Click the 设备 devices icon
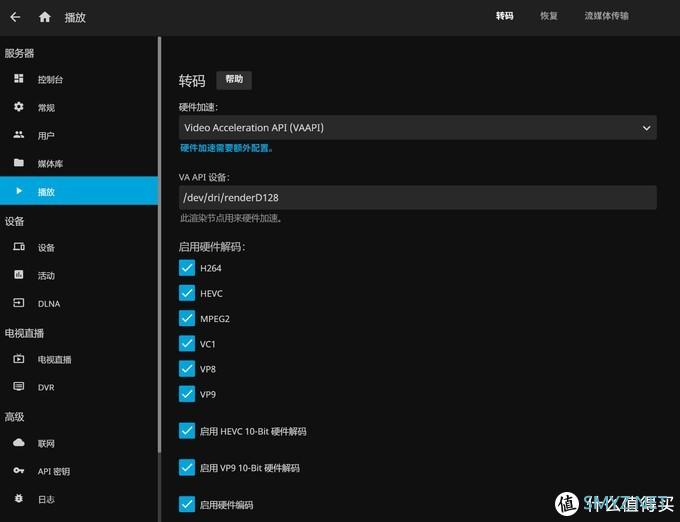This screenshot has height=522, width=680. click(x=19, y=247)
